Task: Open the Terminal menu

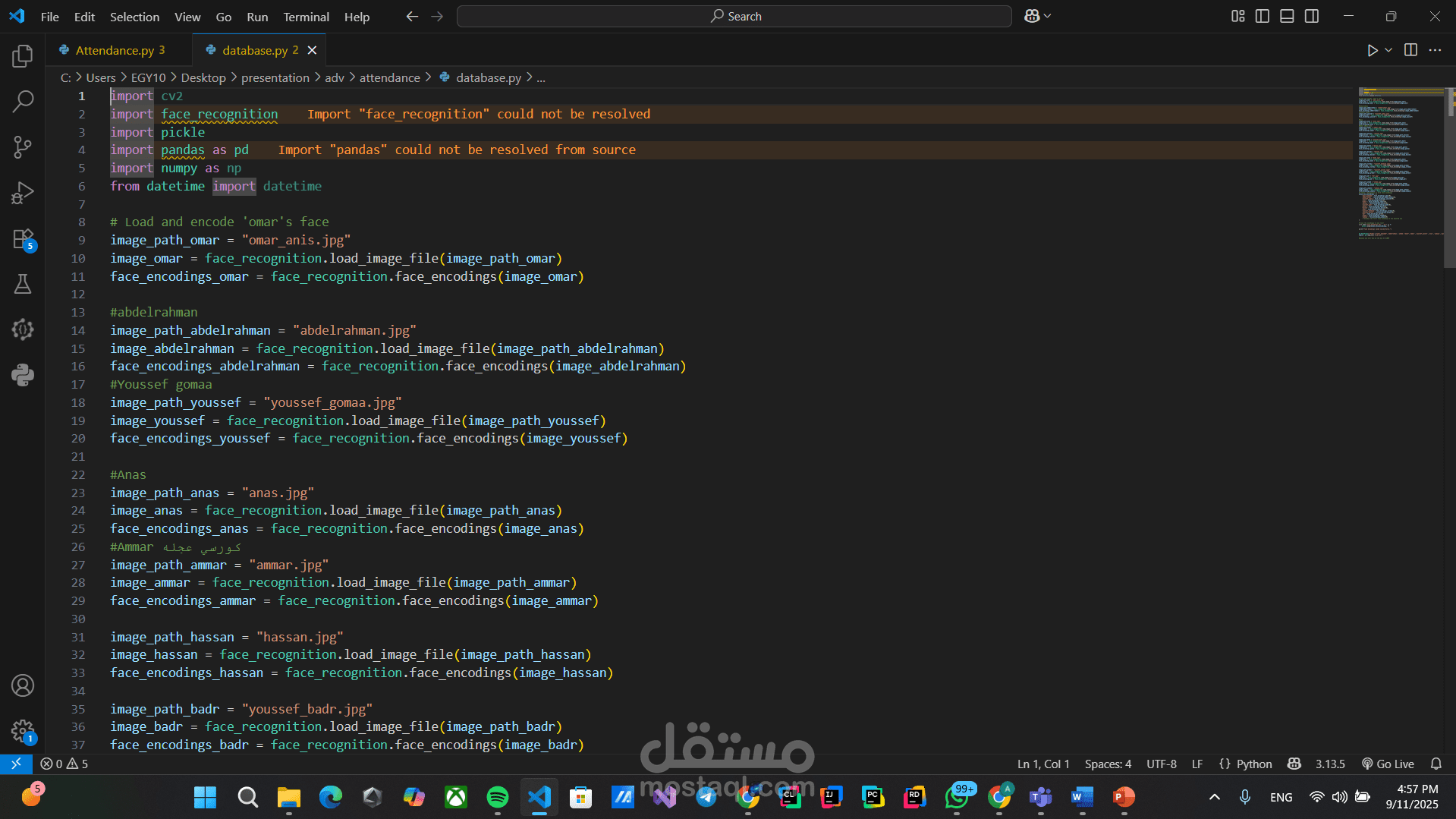Action: [x=306, y=17]
